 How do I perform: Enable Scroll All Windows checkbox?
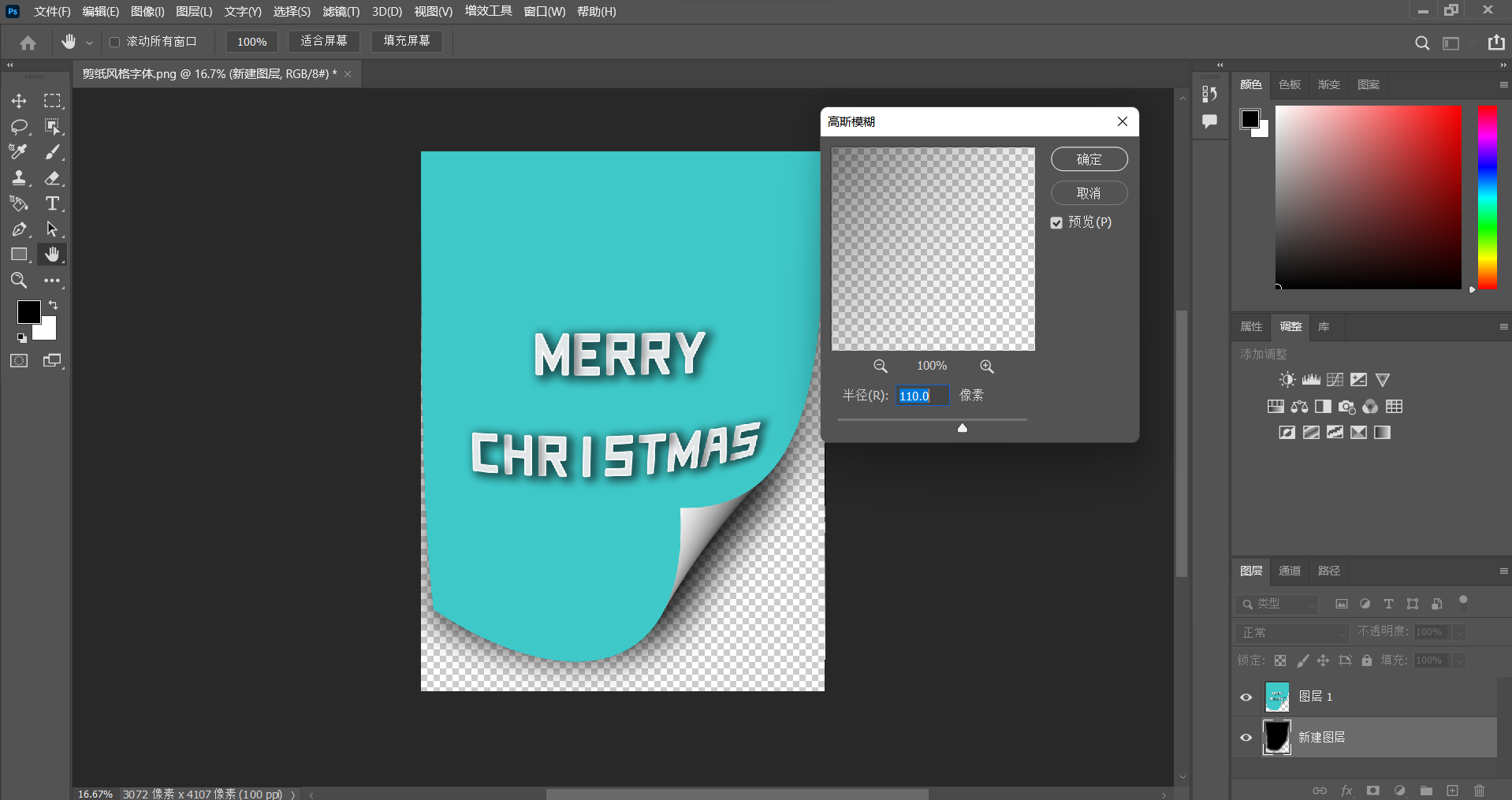[114, 42]
